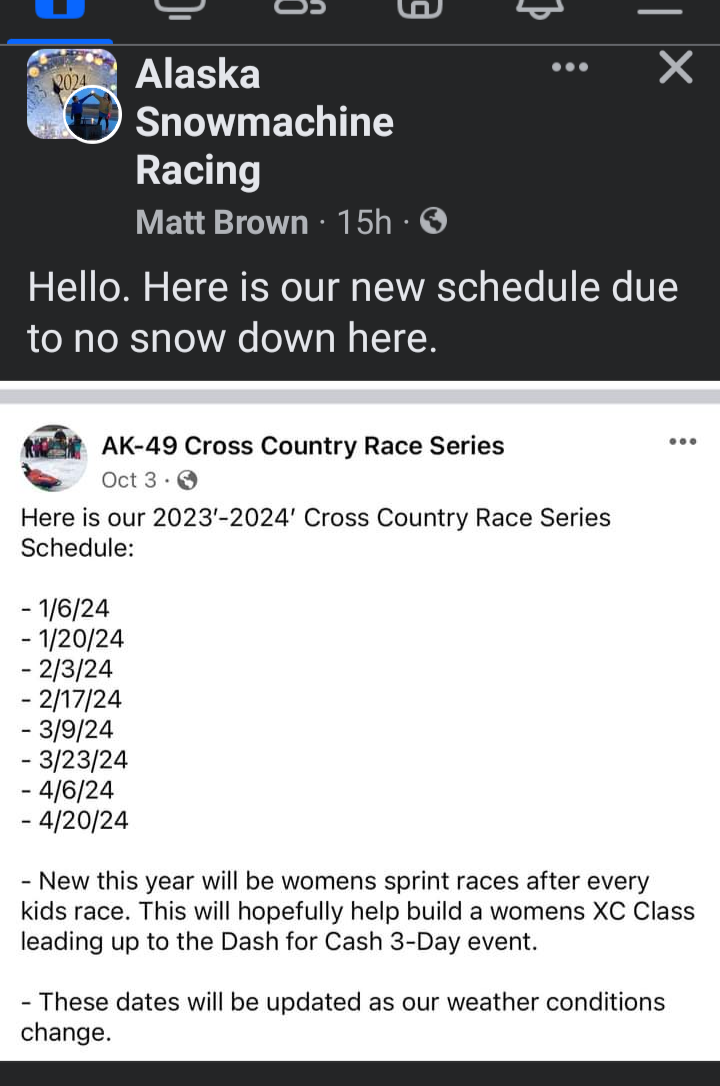720x1086 pixels.
Task: Open the Oct 3 post timestamp
Action: point(129,480)
